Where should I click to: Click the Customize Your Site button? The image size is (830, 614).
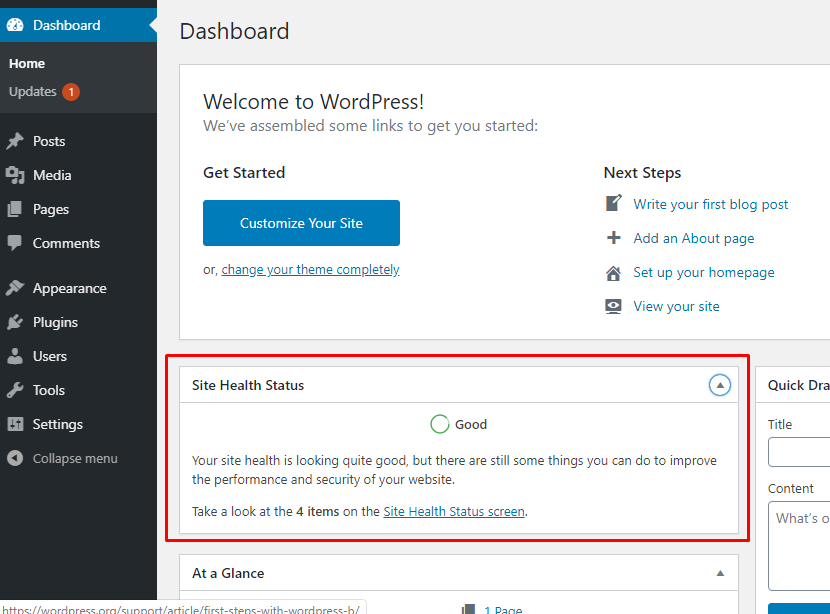pos(301,223)
